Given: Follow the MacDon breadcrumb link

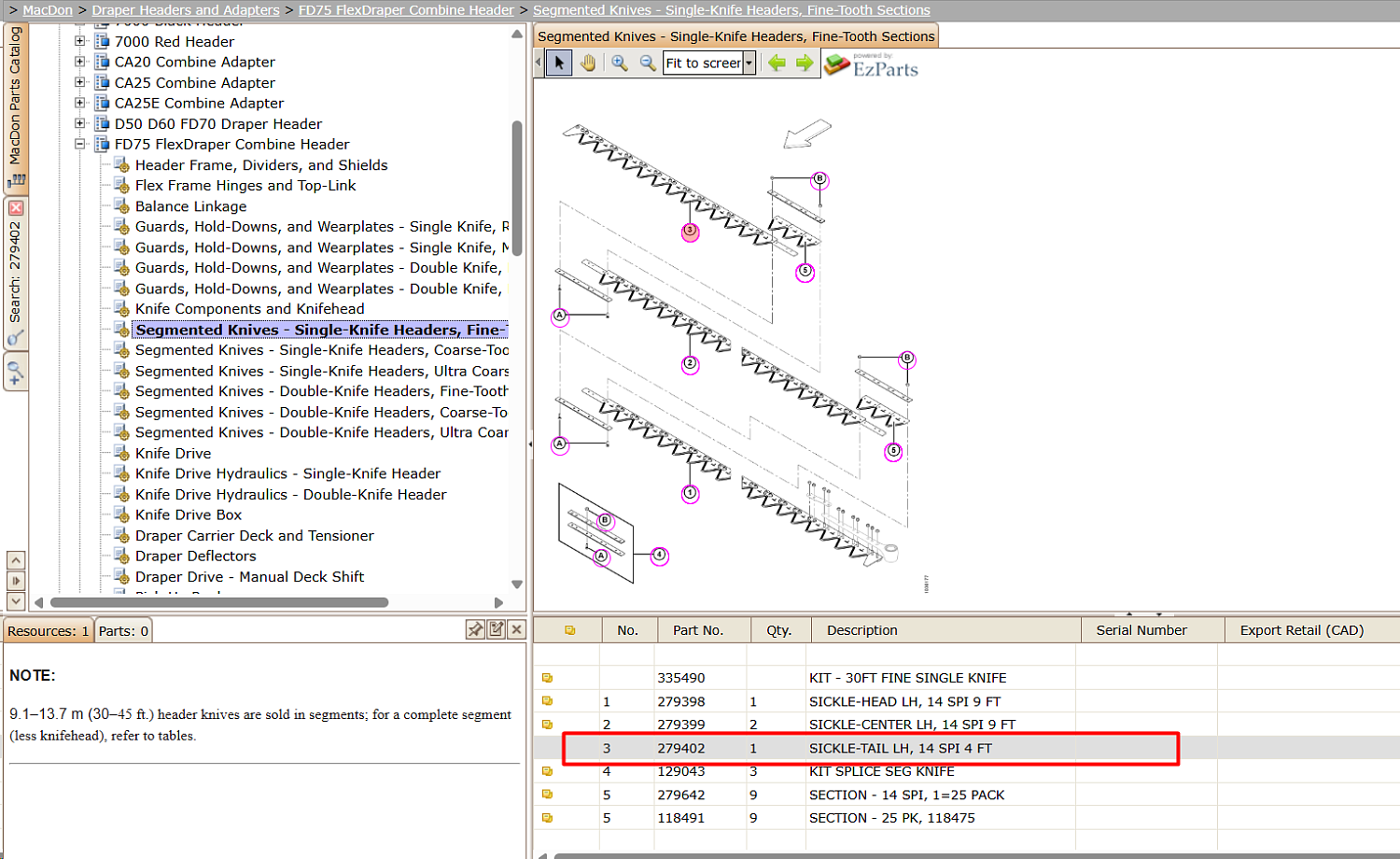Looking at the screenshot, I should [x=48, y=10].
